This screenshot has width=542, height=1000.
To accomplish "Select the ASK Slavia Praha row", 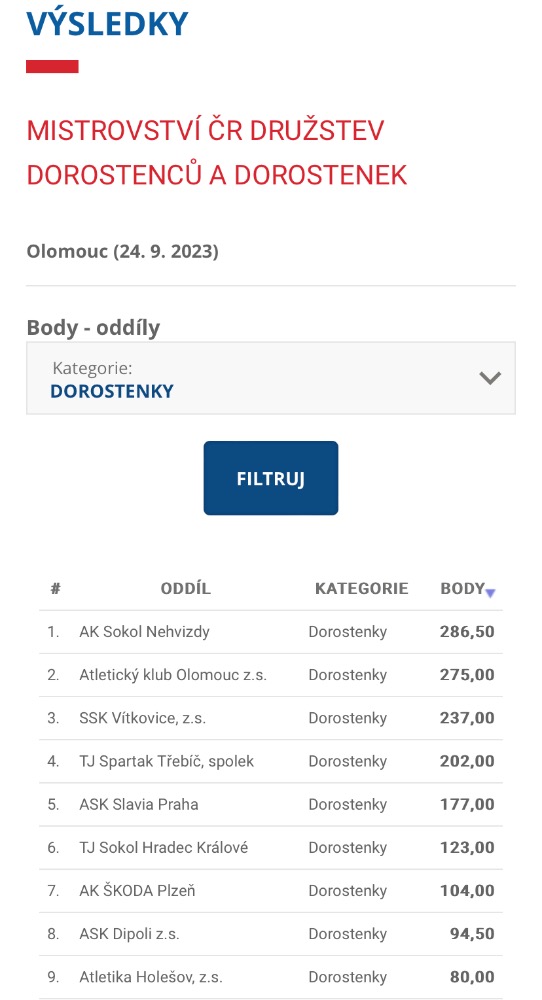I will (271, 804).
